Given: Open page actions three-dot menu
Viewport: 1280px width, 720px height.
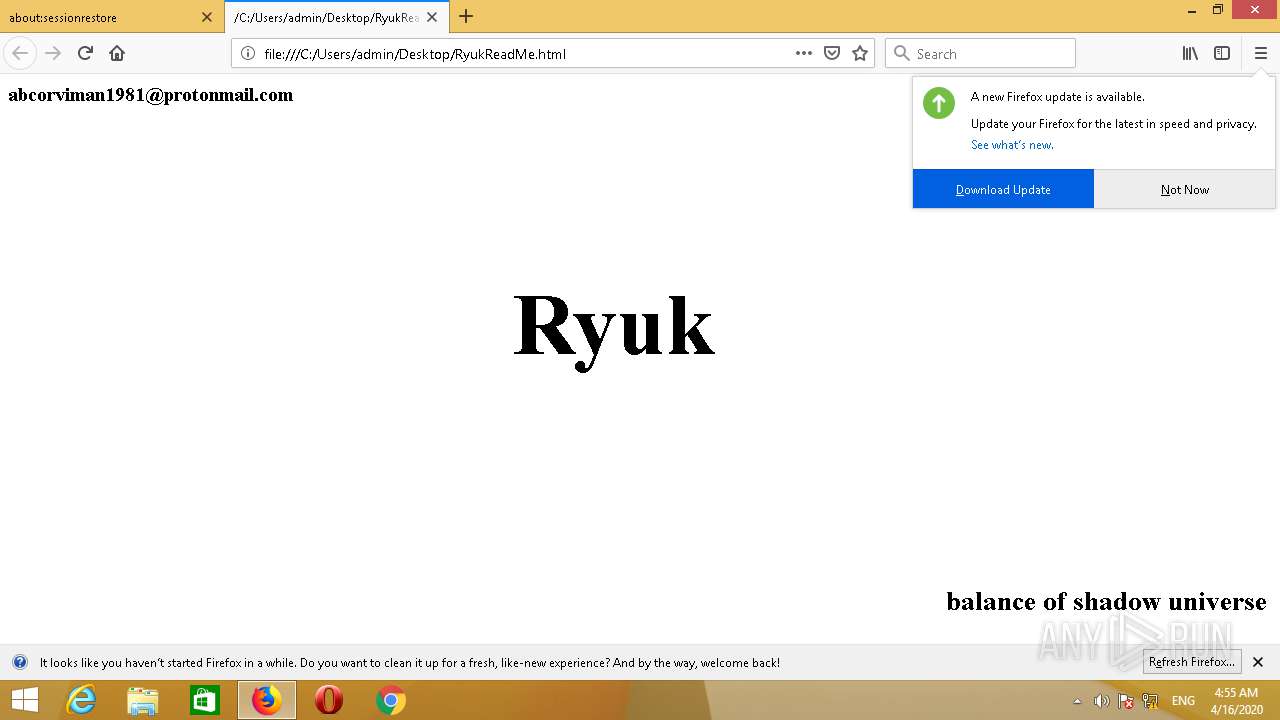Looking at the screenshot, I should tap(804, 53).
